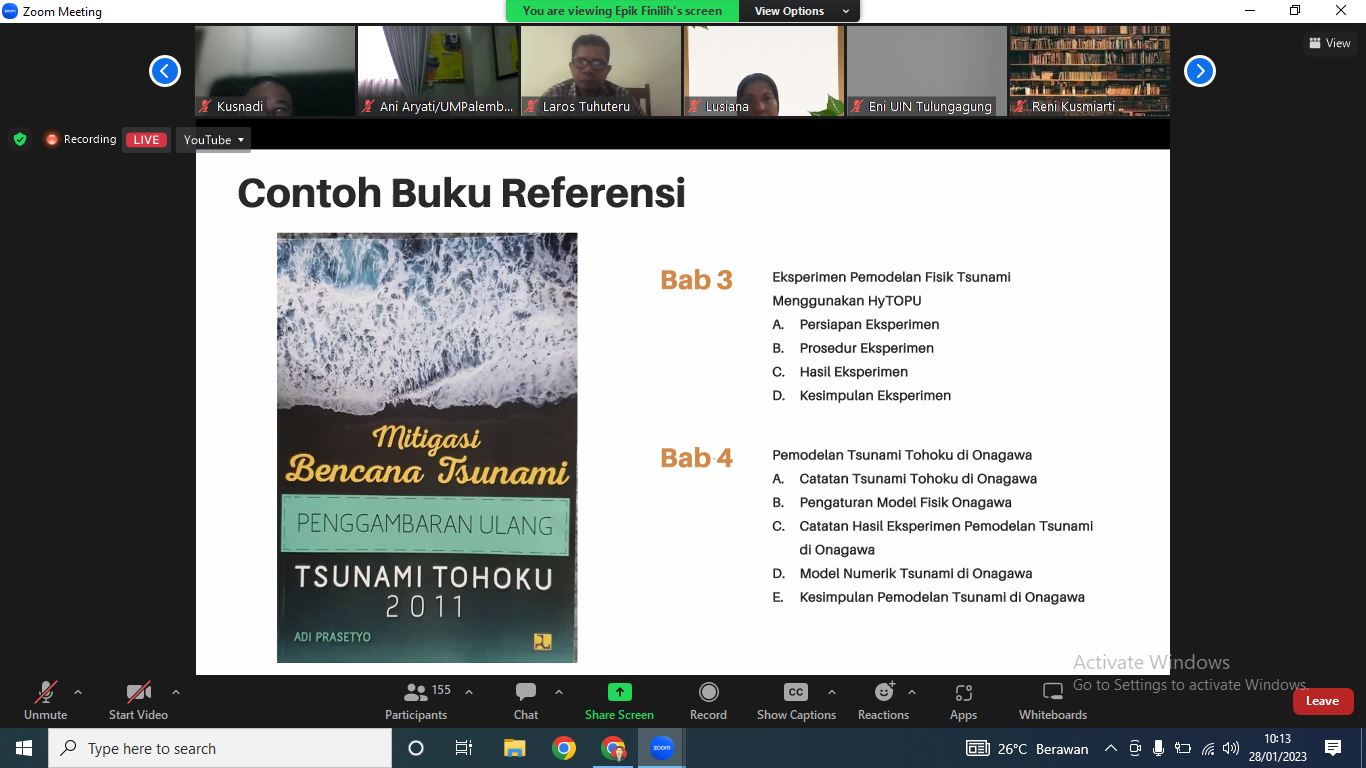
Task: Expand participants options arrow
Action: [x=469, y=692]
